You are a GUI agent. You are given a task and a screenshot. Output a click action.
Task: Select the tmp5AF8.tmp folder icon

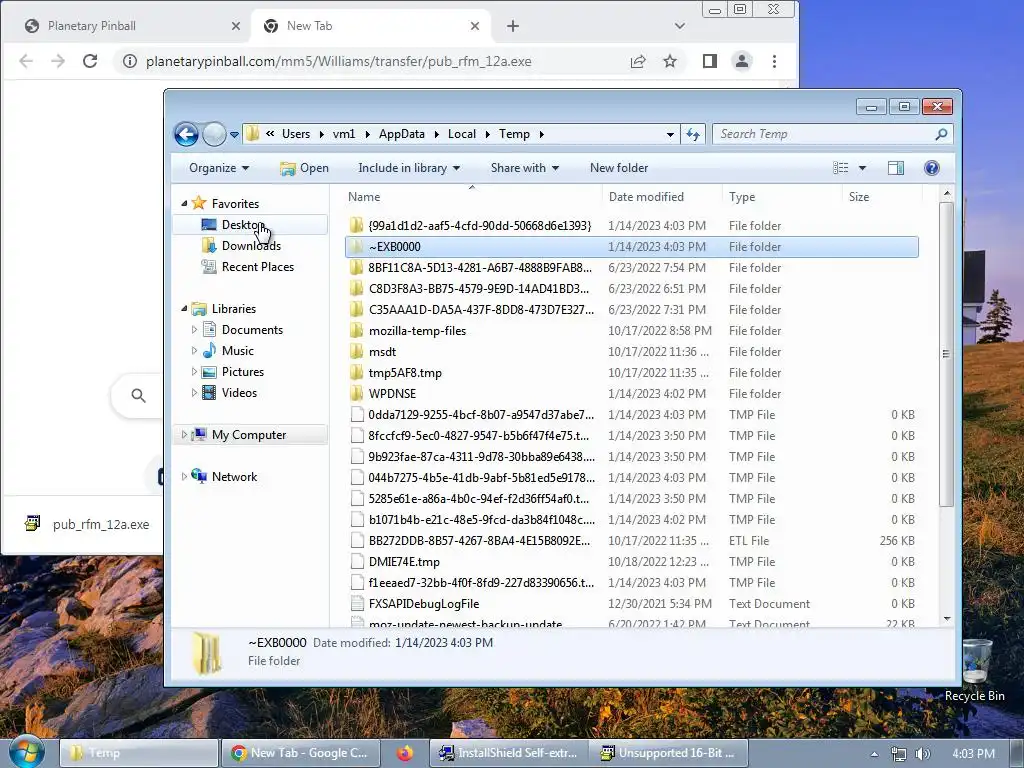pyautogui.click(x=356, y=372)
